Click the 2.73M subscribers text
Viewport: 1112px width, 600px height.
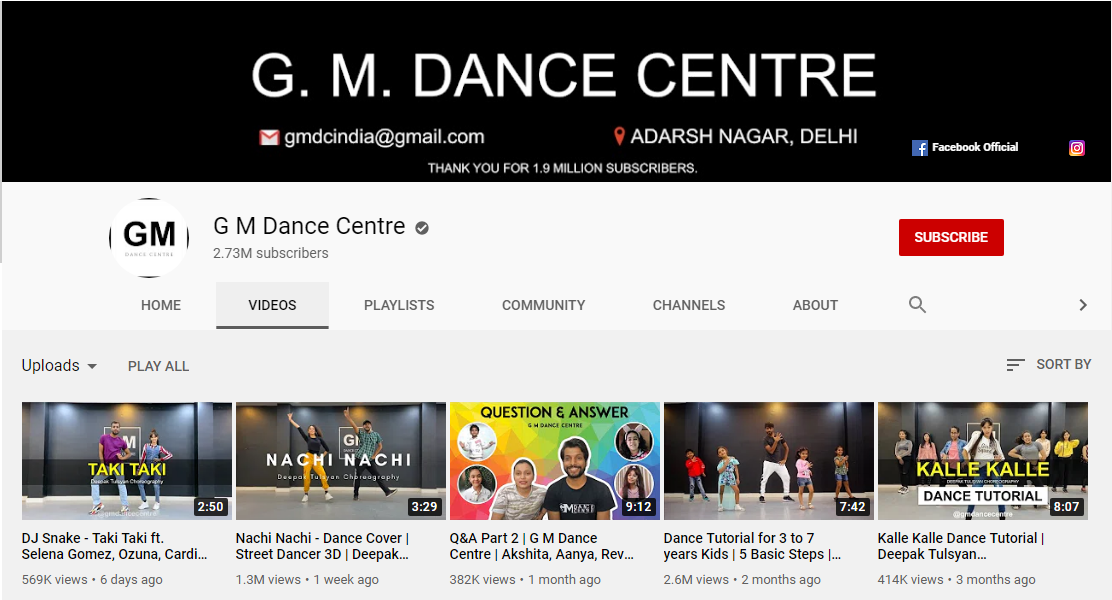click(271, 253)
